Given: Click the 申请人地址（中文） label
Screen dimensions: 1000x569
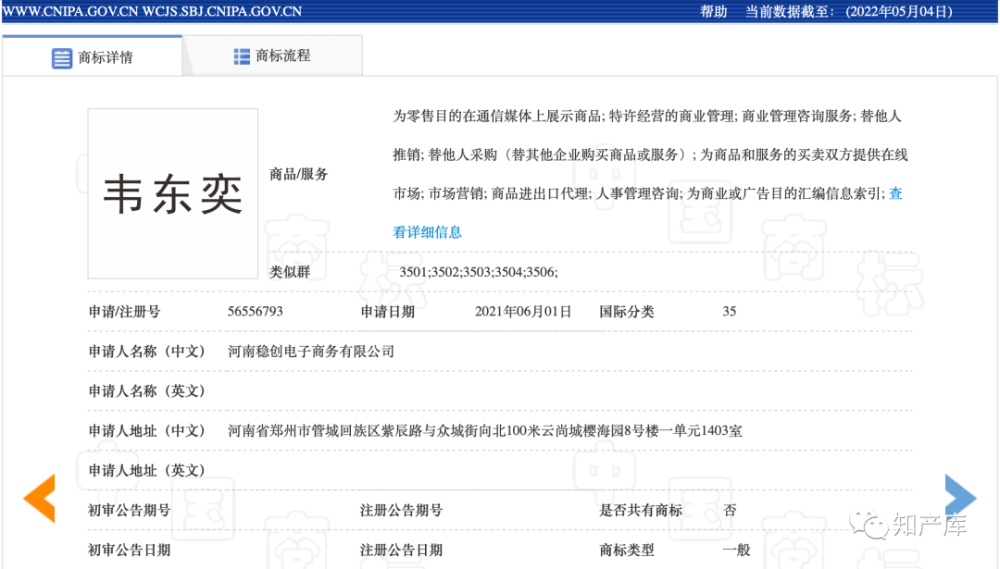Looking at the screenshot, I should 147,431.
